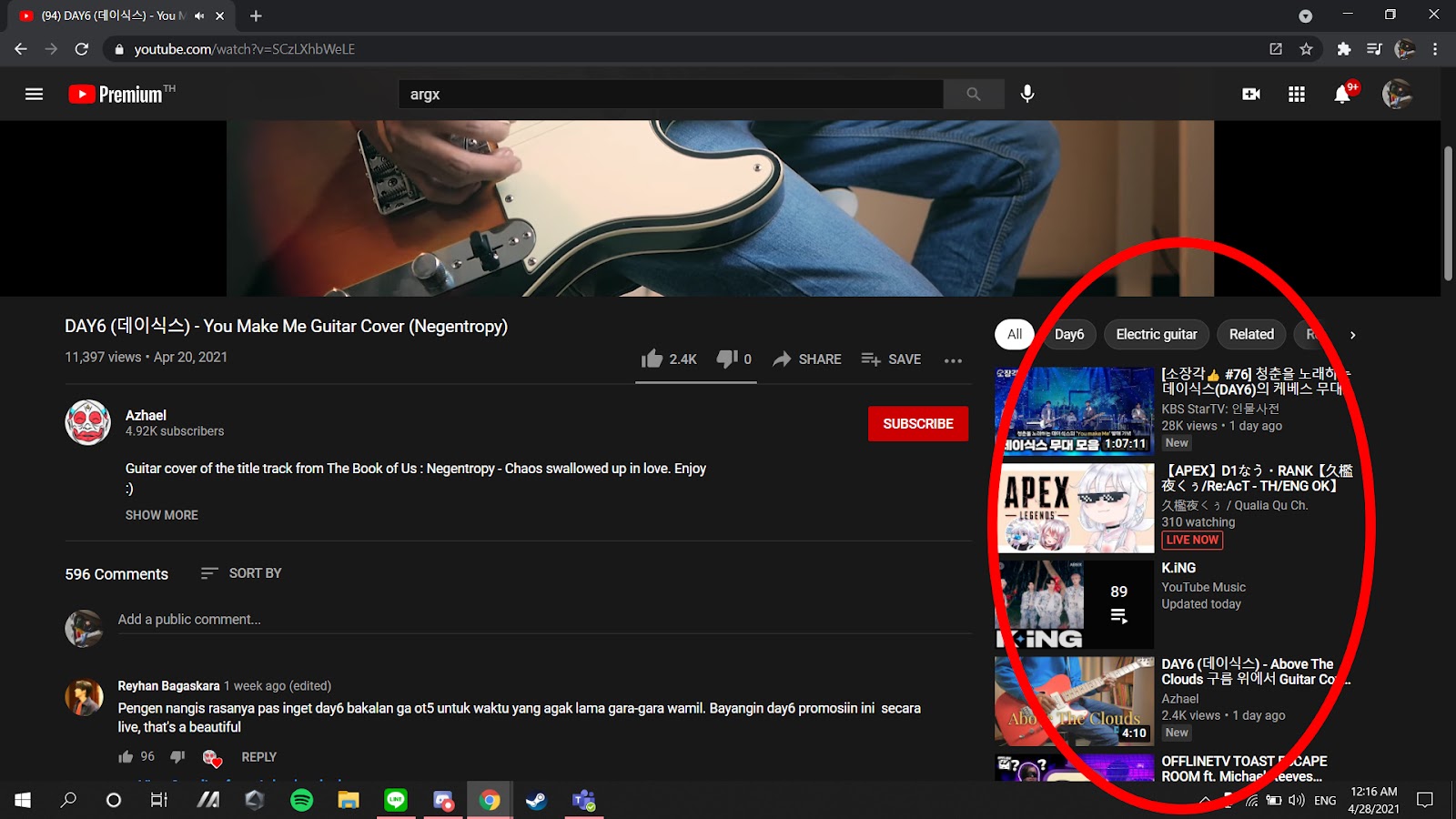This screenshot has width=1456, height=819.
Task: Save the video to a playlist
Action: click(891, 359)
